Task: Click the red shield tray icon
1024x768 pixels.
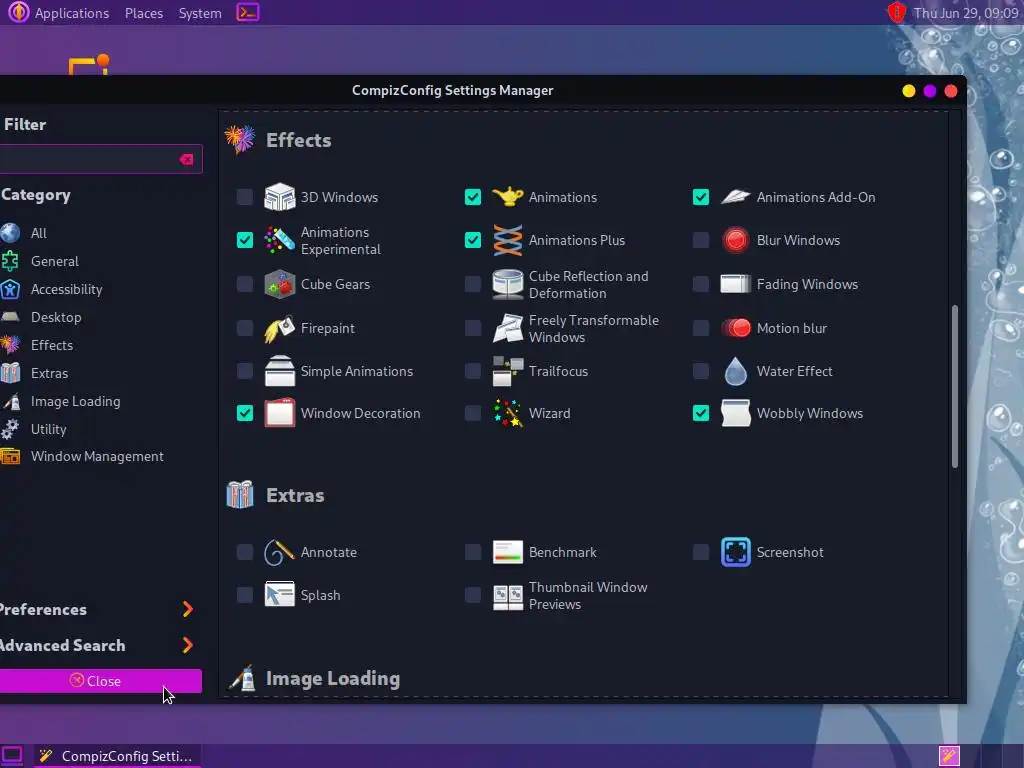Action: [x=897, y=12]
